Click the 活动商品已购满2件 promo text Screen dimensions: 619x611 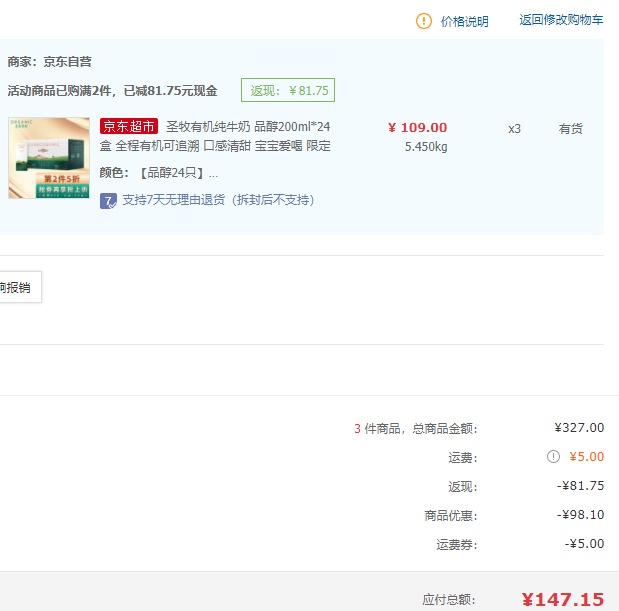click(113, 90)
